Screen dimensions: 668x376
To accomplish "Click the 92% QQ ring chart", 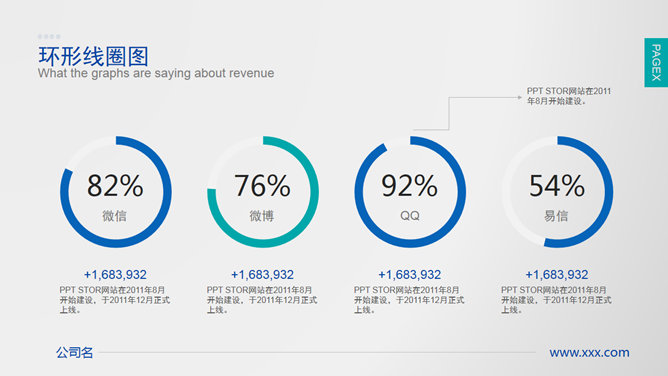I will click(410, 192).
